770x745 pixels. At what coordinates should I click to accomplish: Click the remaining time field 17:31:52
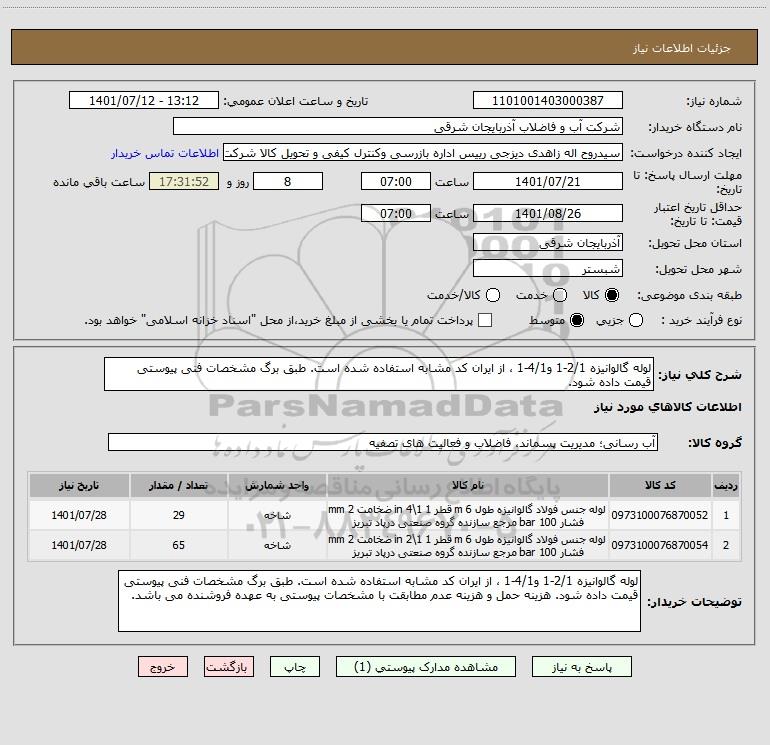tap(184, 181)
